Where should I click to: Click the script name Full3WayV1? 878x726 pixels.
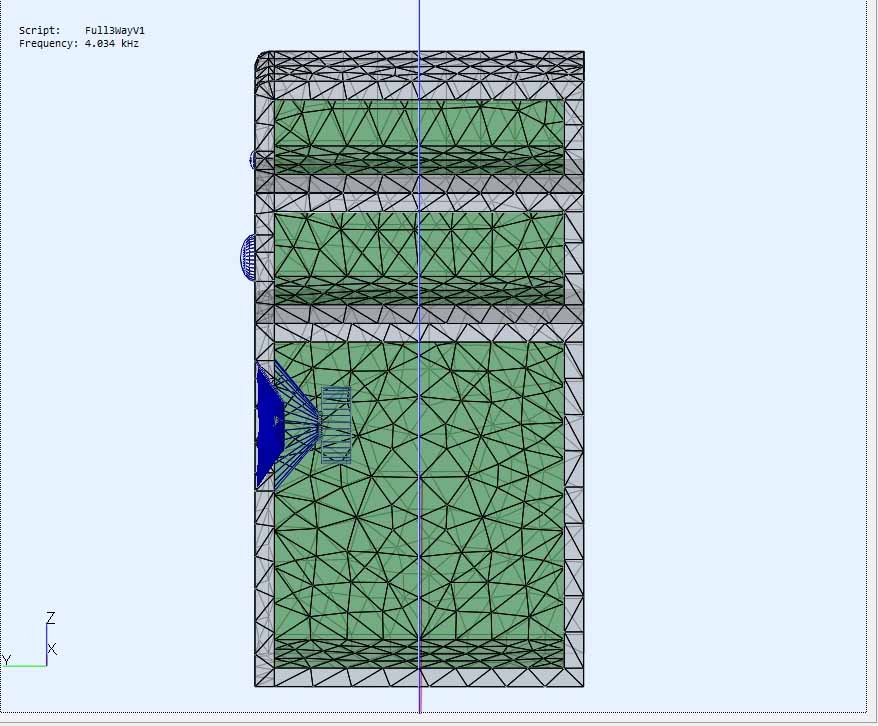[x=115, y=30]
